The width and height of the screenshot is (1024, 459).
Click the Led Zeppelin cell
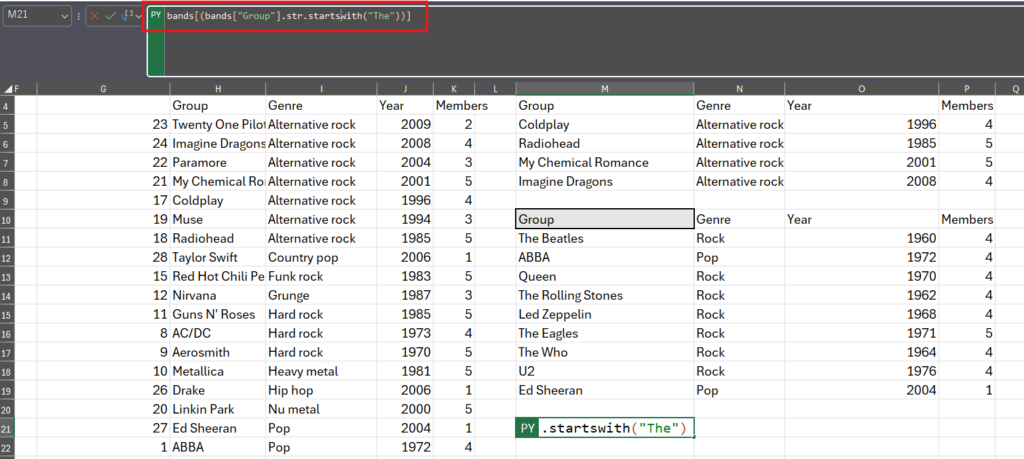pyautogui.click(x=605, y=314)
